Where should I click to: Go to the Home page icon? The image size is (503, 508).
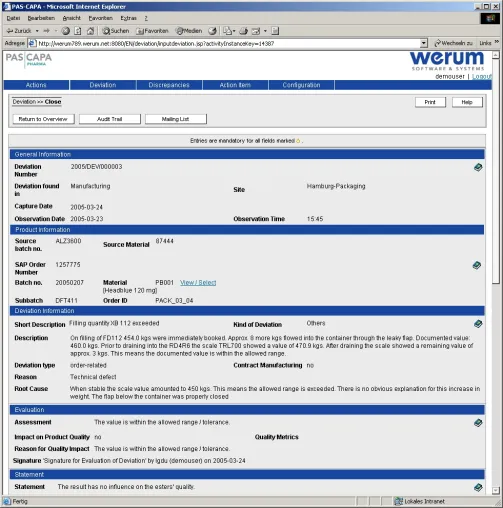coord(90,31)
